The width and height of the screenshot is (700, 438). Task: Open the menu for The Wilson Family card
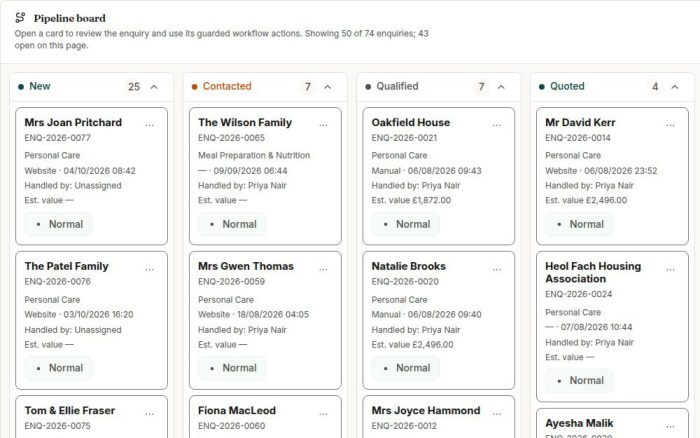tap(323, 125)
